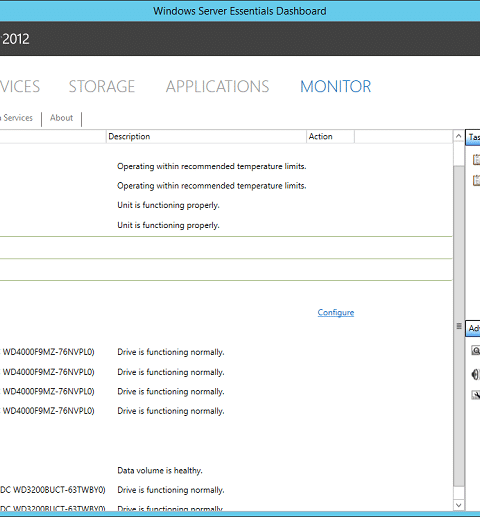Click the vertical scrollbar thumb grip
Viewport: 480px width, 517px height.
pos(459,326)
